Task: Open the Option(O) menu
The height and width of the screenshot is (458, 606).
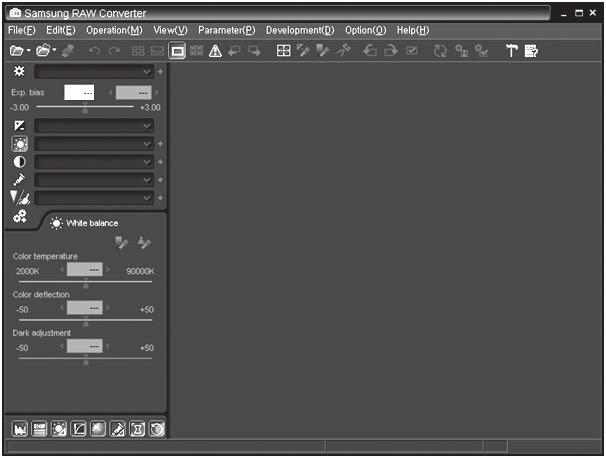Action: tap(366, 30)
